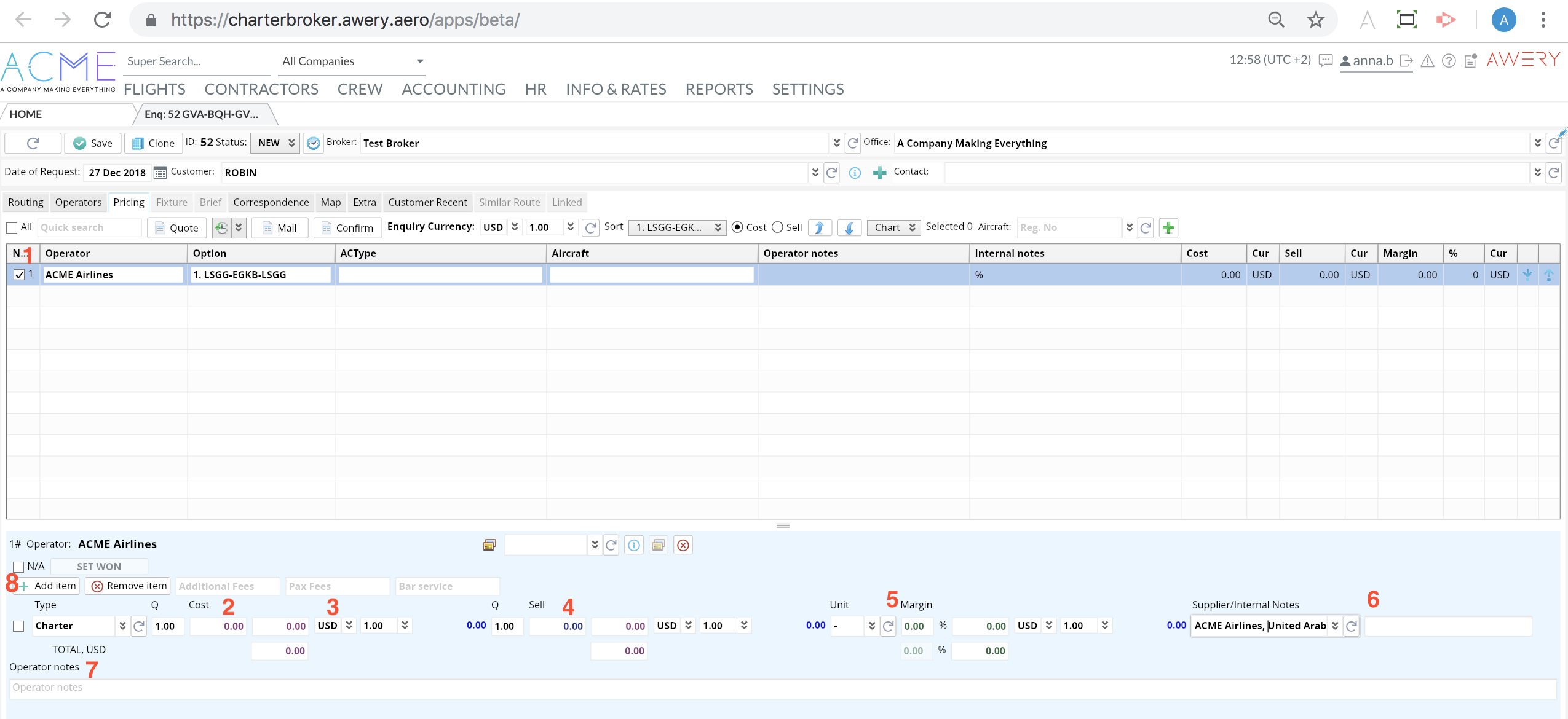
Task: Check the All checkbox
Action: [12, 228]
